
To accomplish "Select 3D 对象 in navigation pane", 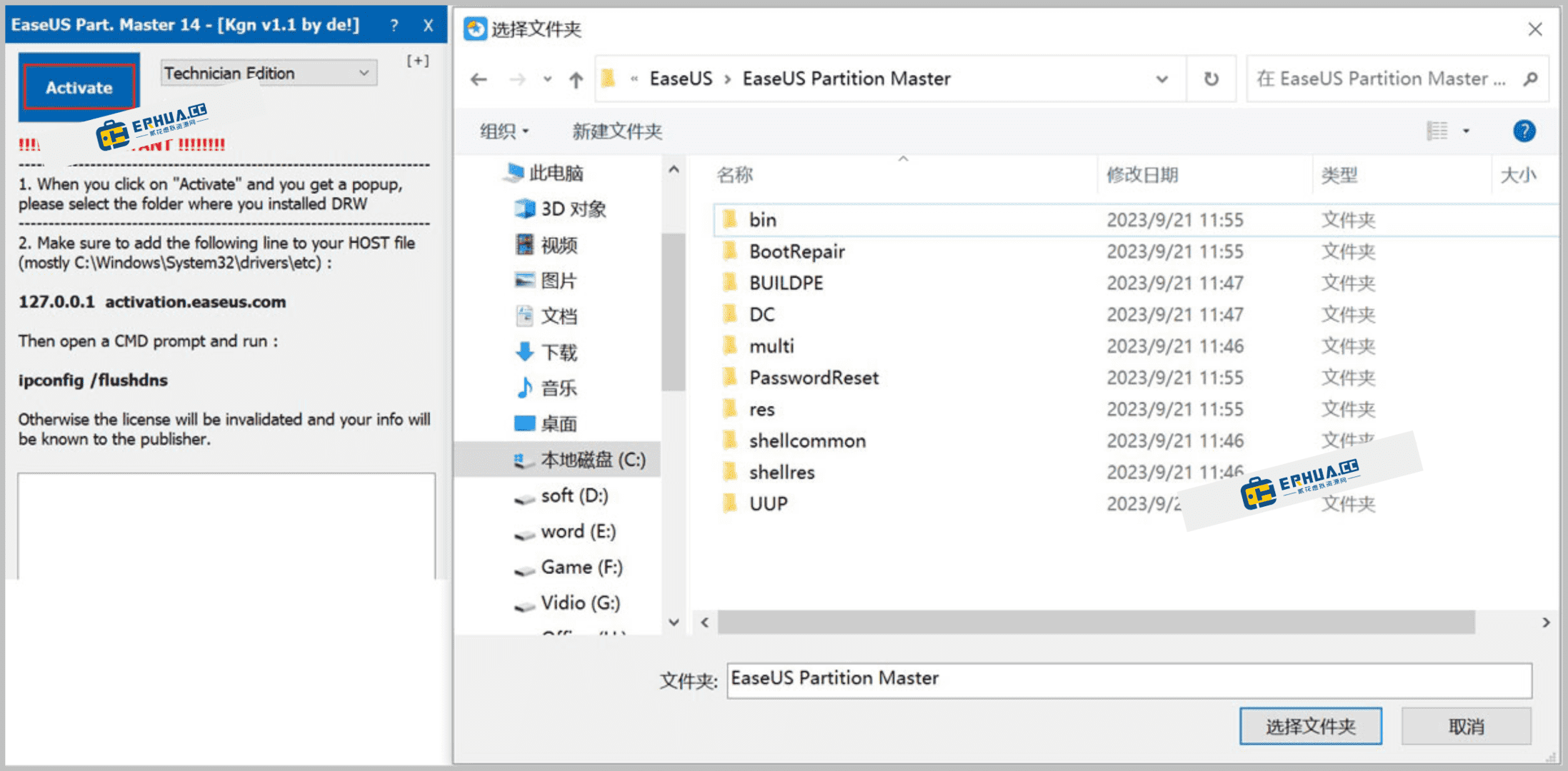I will [560, 209].
